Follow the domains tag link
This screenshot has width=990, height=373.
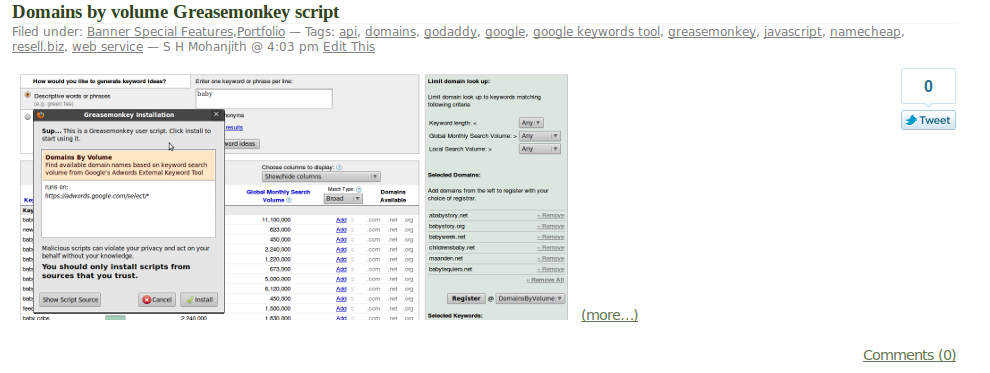[x=390, y=32]
